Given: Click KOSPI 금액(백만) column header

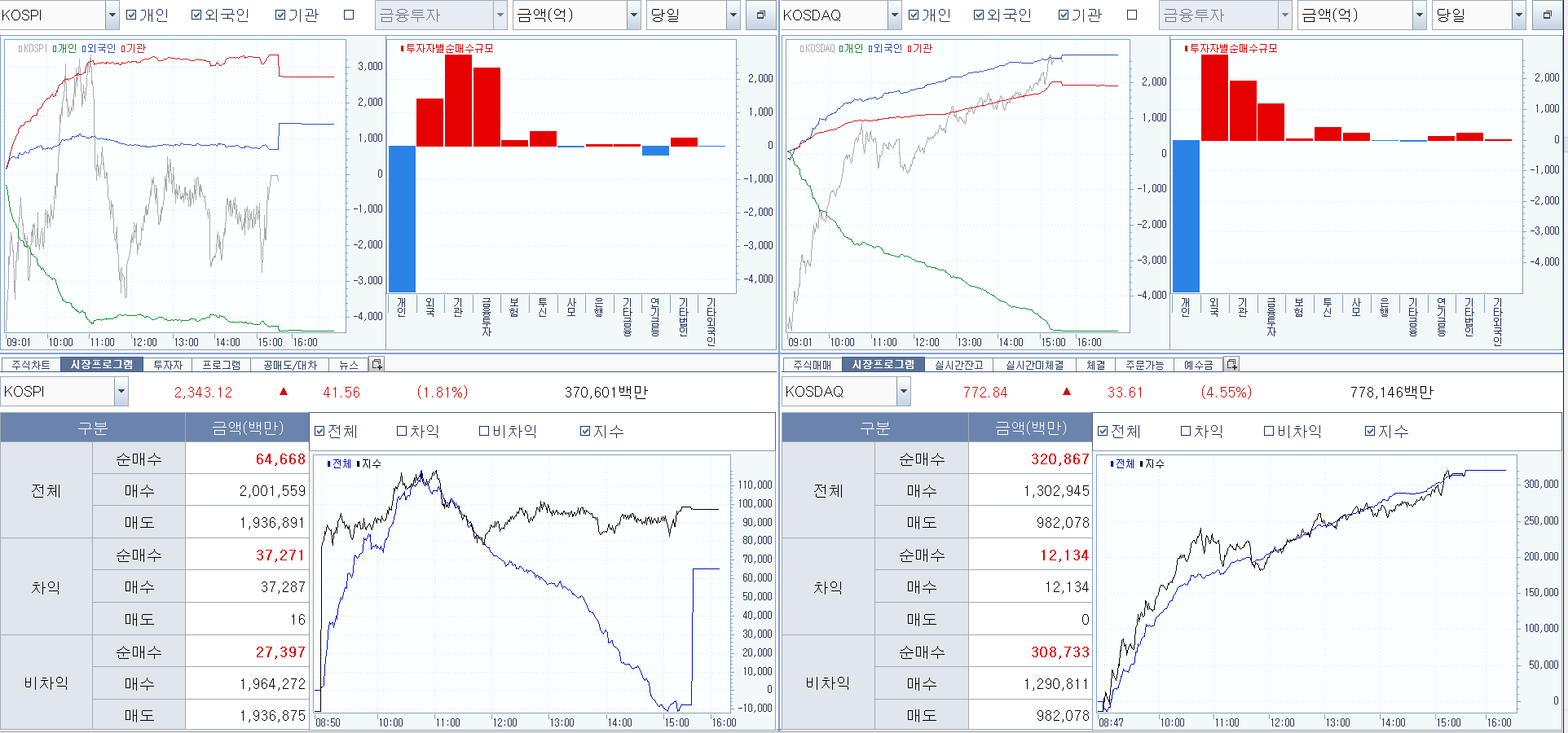Looking at the screenshot, I should pyautogui.click(x=248, y=428).
